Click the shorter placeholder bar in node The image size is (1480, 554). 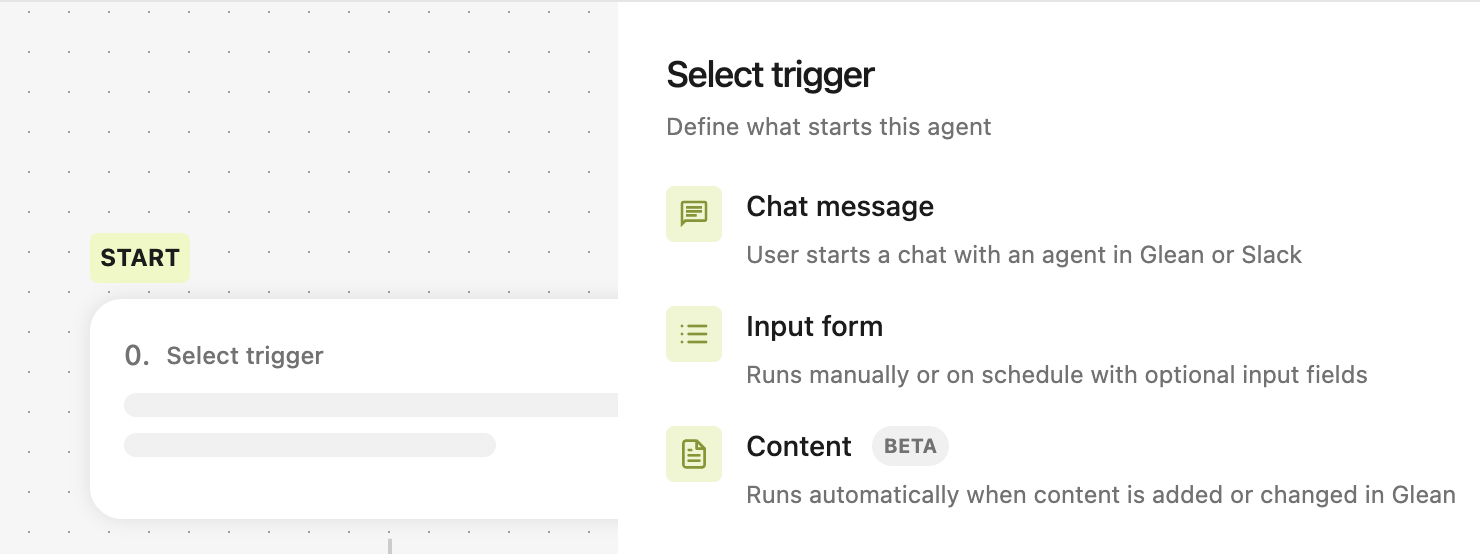coord(310,445)
